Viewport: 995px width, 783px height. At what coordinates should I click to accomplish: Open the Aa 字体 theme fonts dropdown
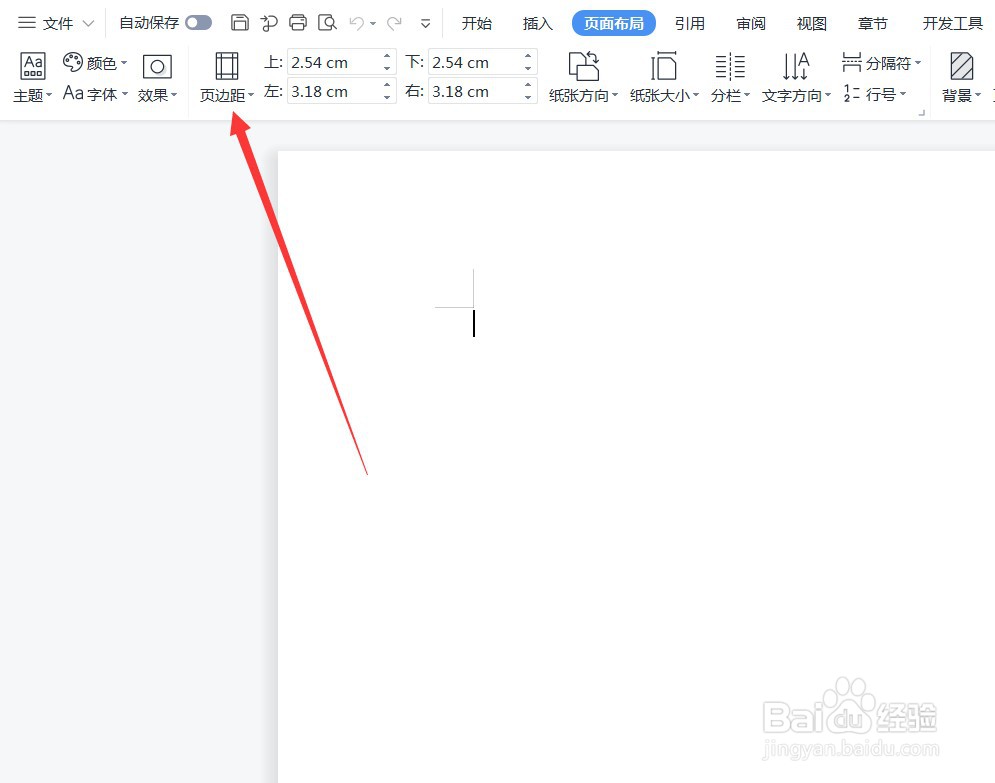tap(95, 94)
